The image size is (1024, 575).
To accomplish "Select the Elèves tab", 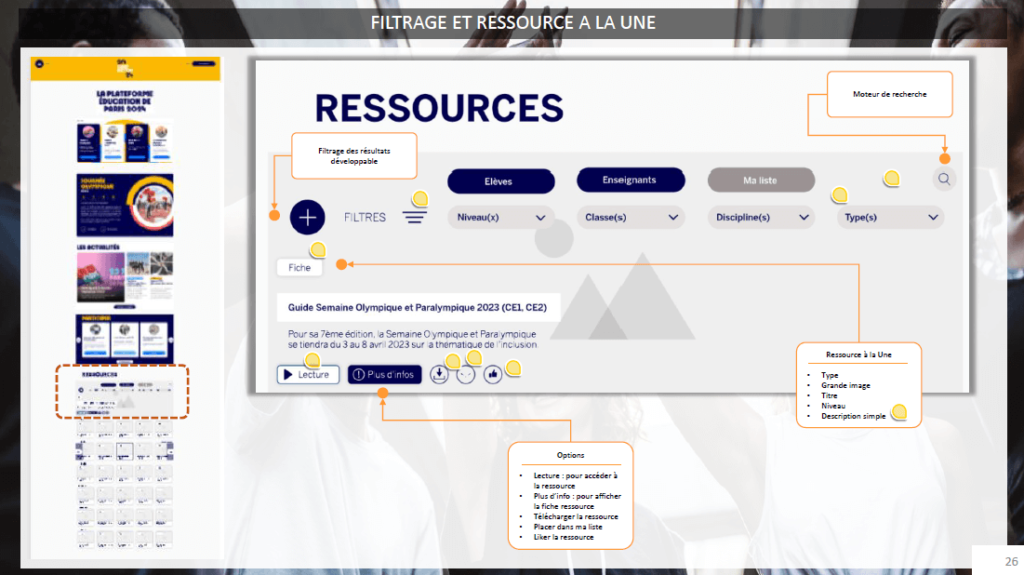I will (x=500, y=181).
